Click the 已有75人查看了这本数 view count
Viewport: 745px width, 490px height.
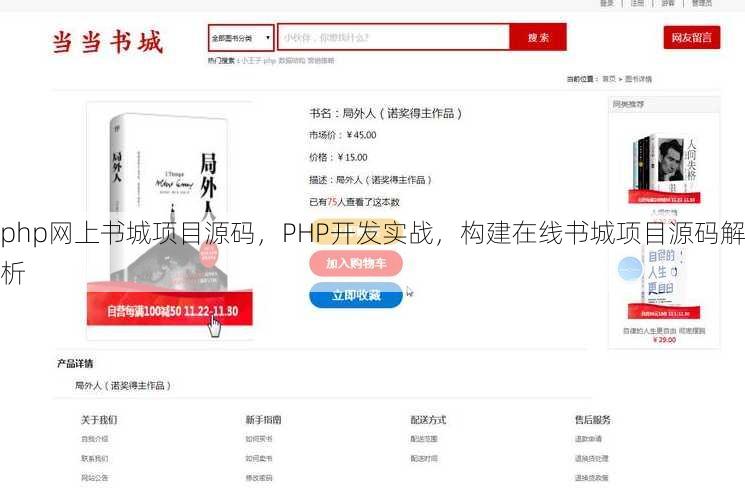coord(354,202)
